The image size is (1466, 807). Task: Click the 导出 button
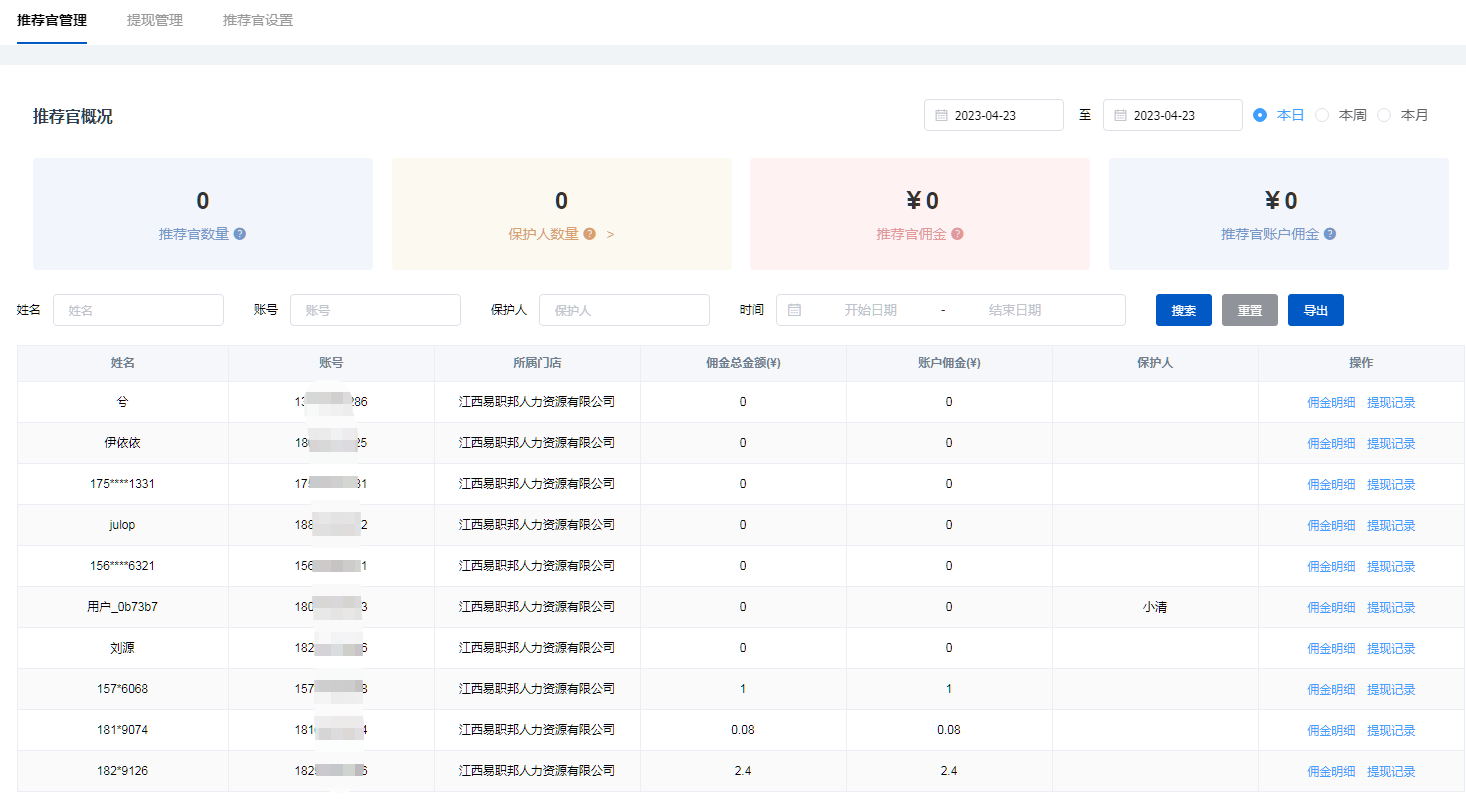1316,310
